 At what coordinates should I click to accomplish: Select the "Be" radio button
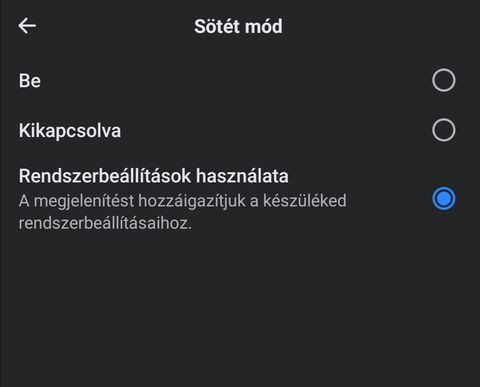444,80
